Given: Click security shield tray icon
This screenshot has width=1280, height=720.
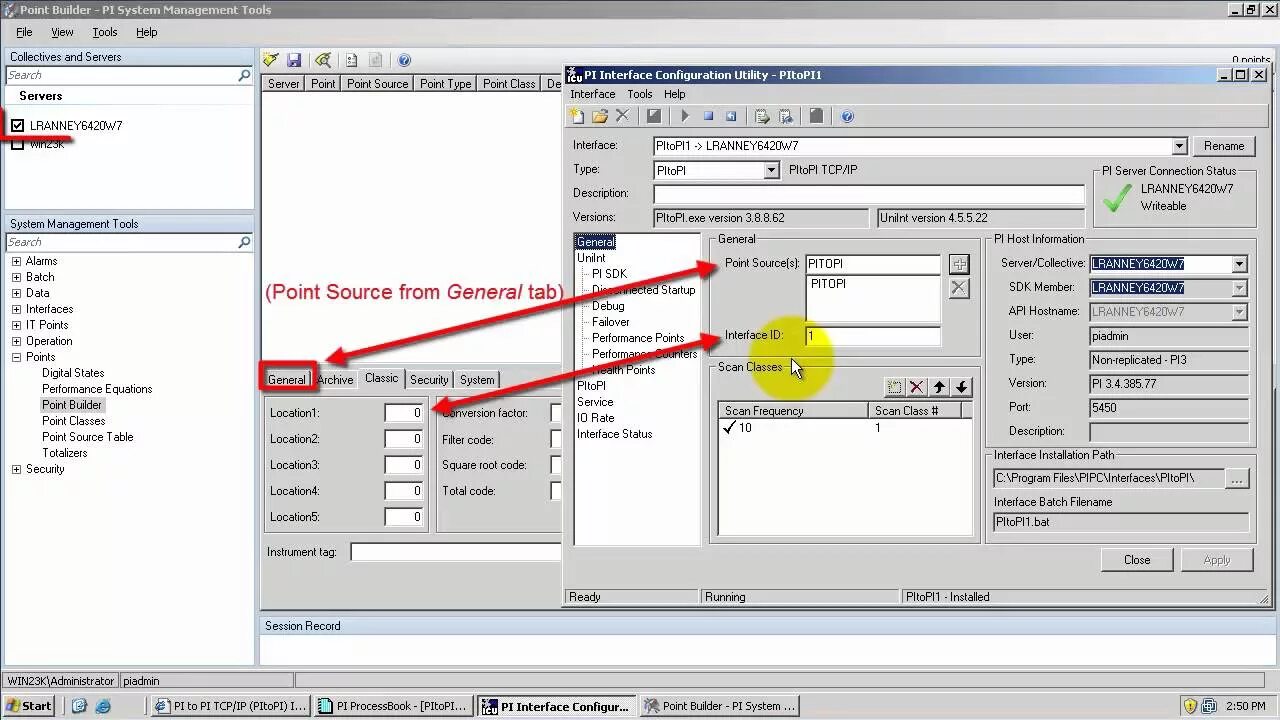Looking at the screenshot, I should click(1190, 706).
